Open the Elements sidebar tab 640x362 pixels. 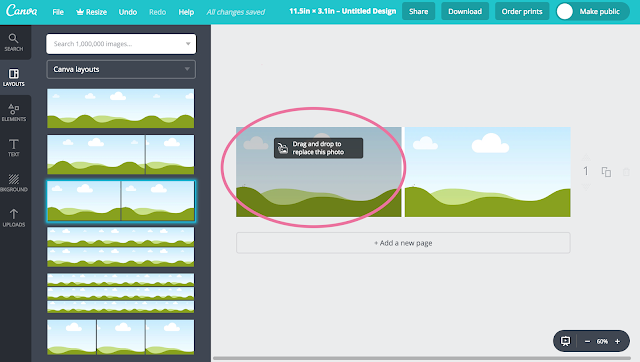point(13,113)
